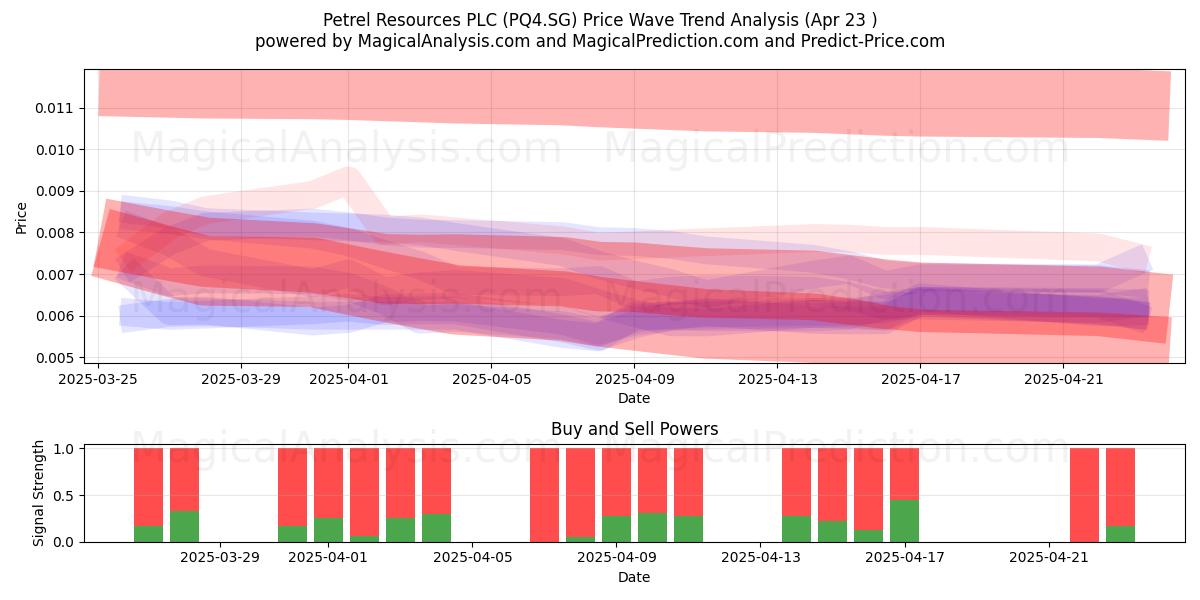This screenshot has height=600, width=1200.
Task: Click the 'powered by MagicalAnalysis.com' subtitle line
Action: click(x=600, y=41)
